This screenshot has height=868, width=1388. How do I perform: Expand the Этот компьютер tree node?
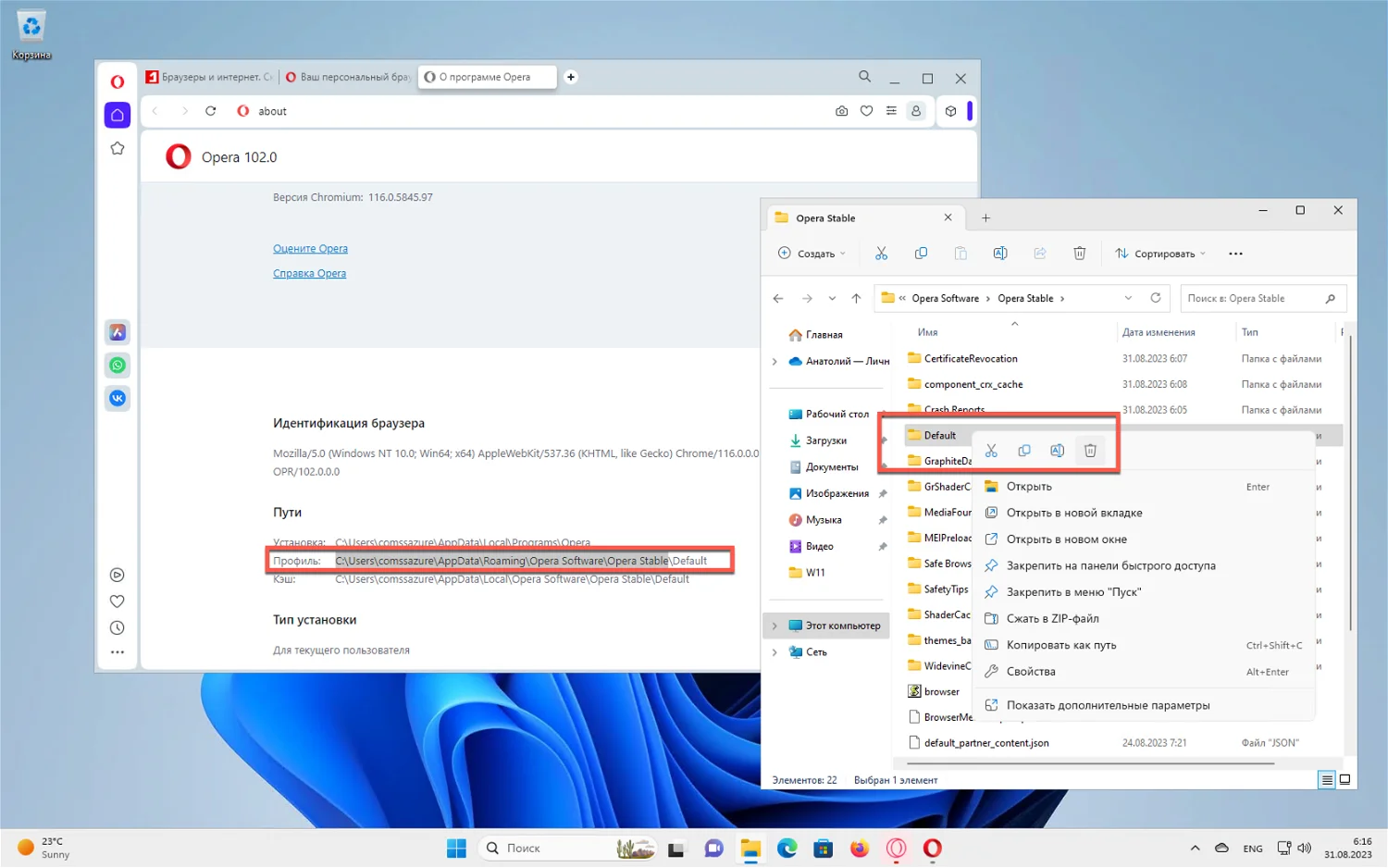pyautogui.click(x=775, y=626)
